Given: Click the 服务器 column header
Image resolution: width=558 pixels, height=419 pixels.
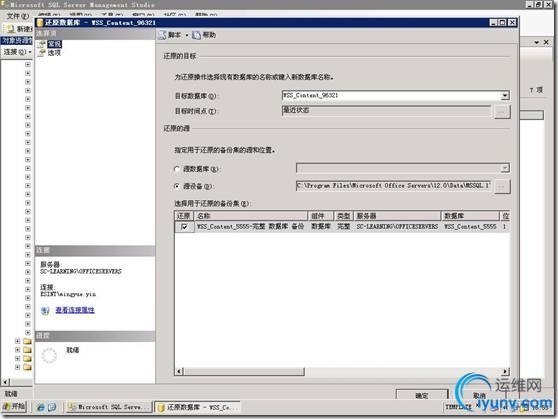Looking at the screenshot, I should pos(398,216).
